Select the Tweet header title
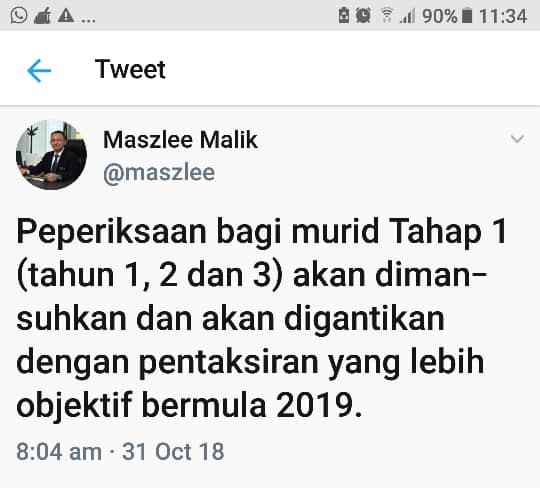Screen dimensions: 540x488 click(131, 69)
